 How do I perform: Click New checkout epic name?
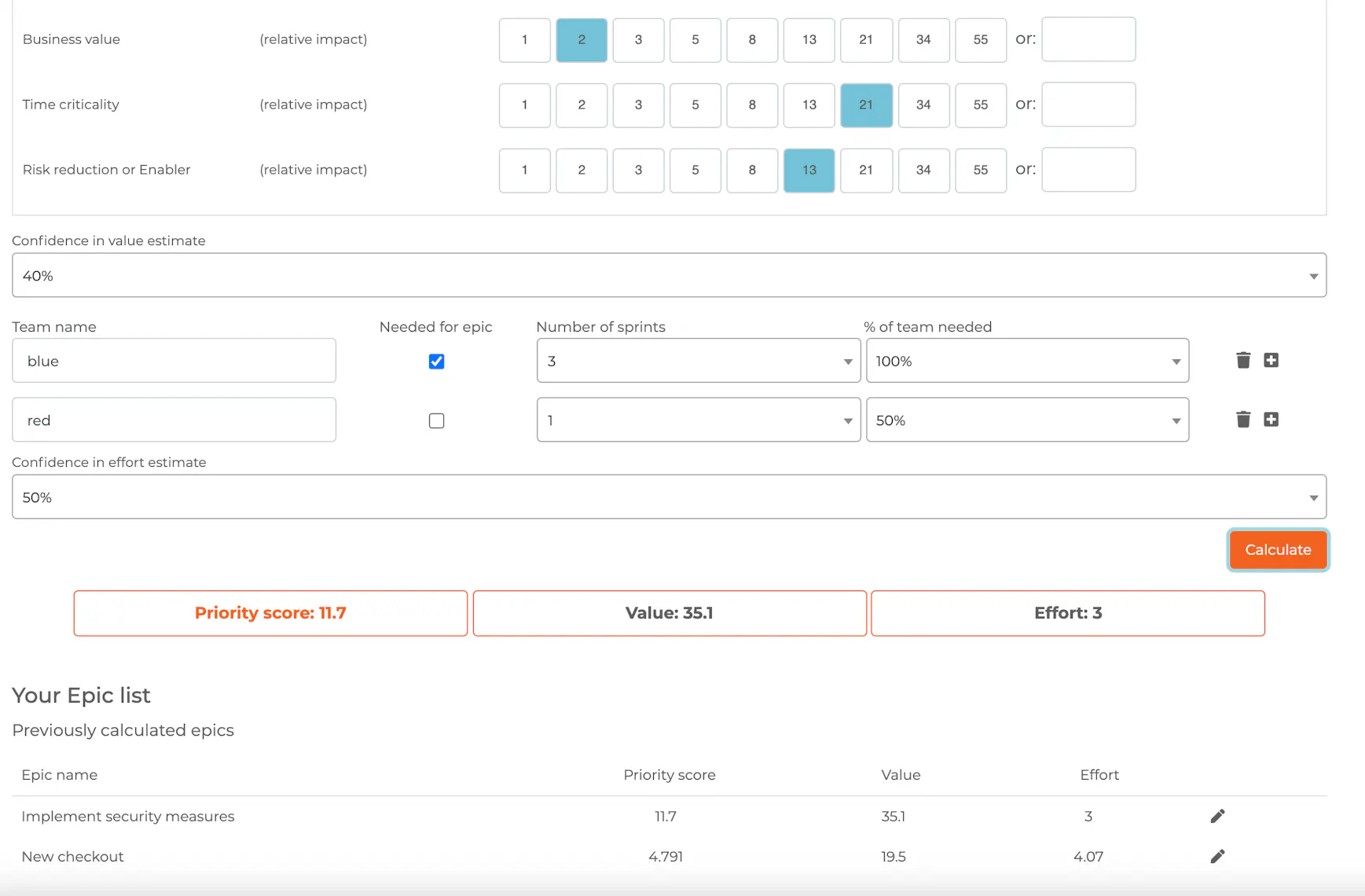[72, 856]
